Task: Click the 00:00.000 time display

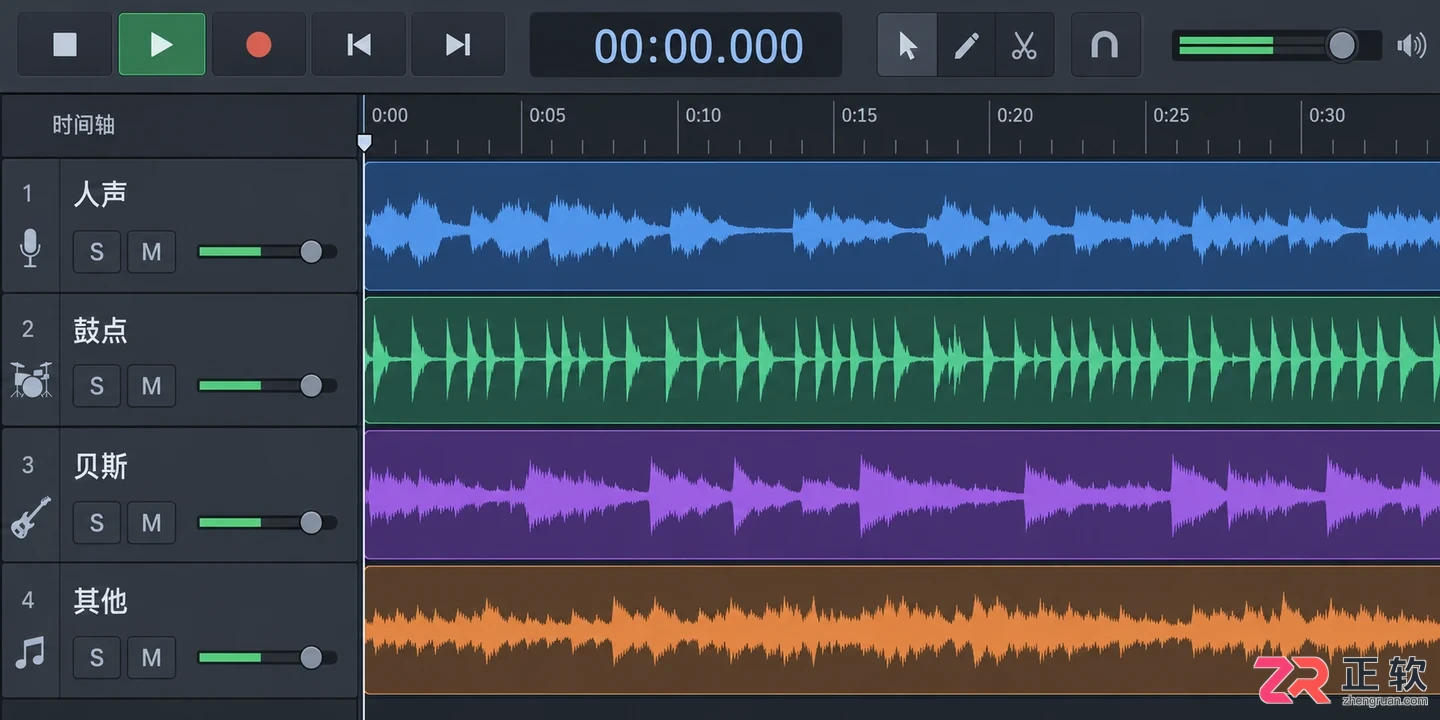Action: click(x=698, y=46)
